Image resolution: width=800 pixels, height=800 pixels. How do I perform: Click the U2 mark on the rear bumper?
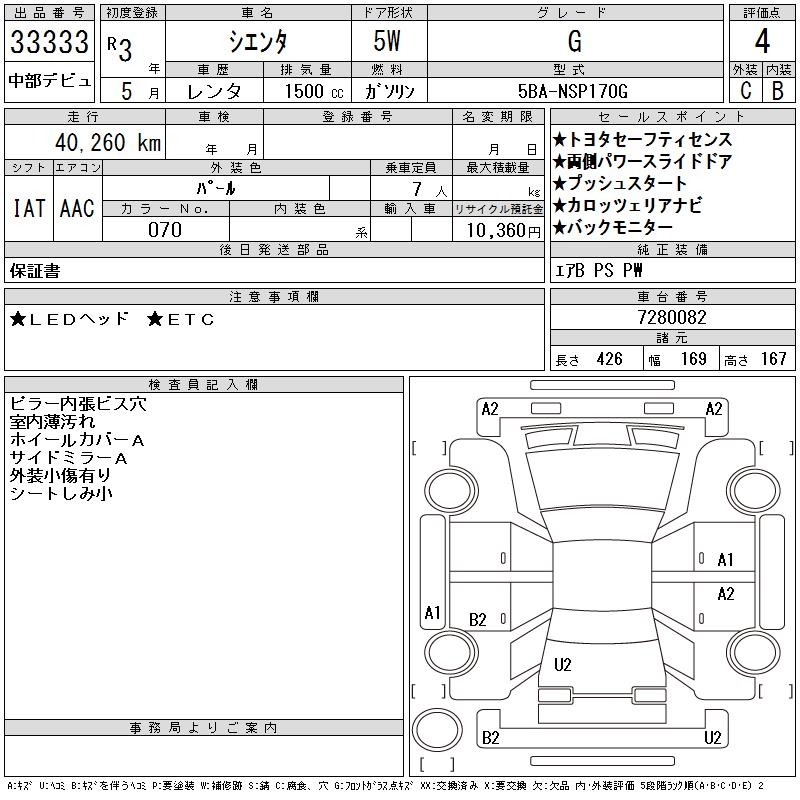[712, 738]
